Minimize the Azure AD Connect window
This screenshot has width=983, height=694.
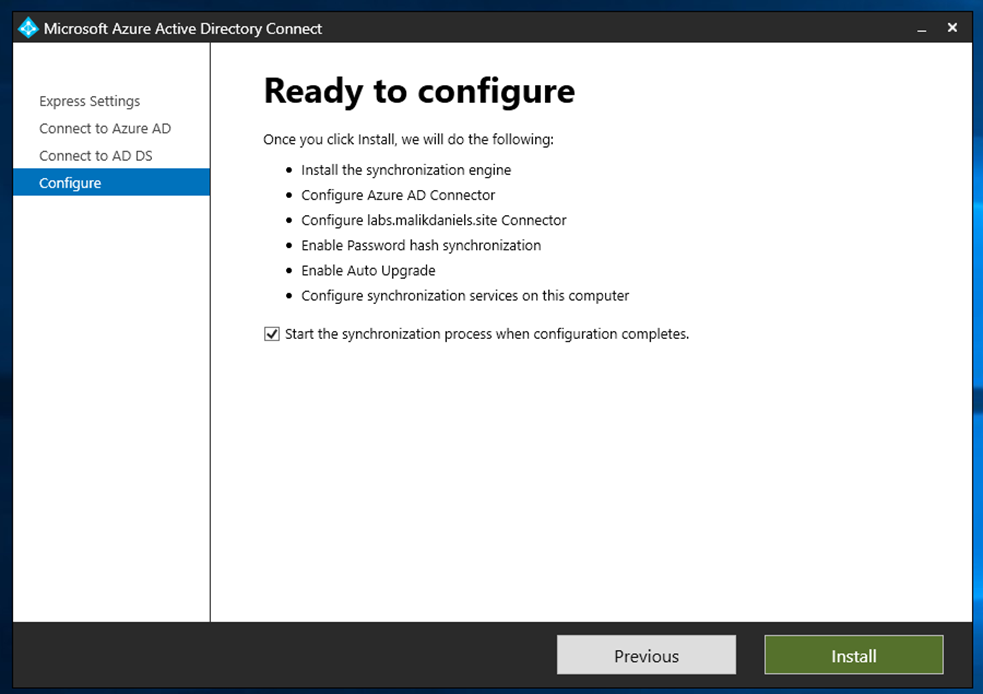click(922, 29)
